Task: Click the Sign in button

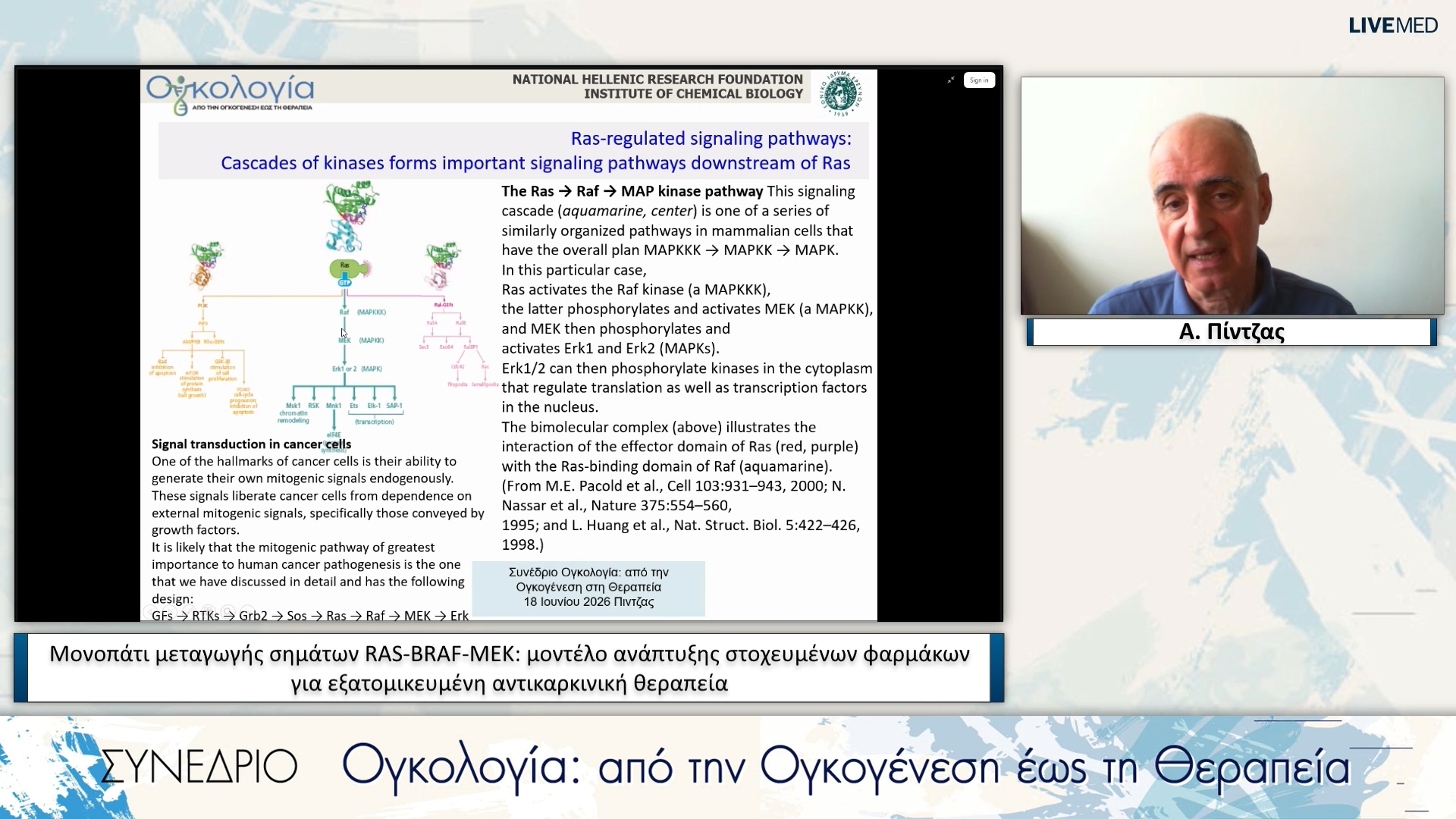Action: click(x=979, y=80)
